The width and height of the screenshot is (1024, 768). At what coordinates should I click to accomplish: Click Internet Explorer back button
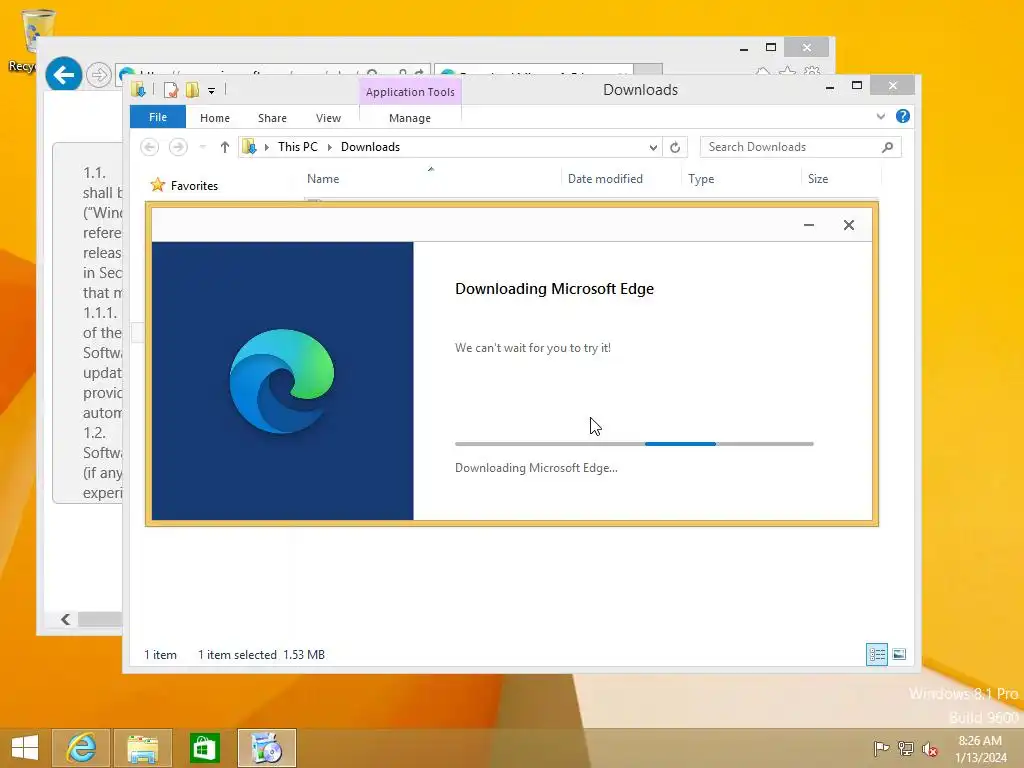[63, 75]
